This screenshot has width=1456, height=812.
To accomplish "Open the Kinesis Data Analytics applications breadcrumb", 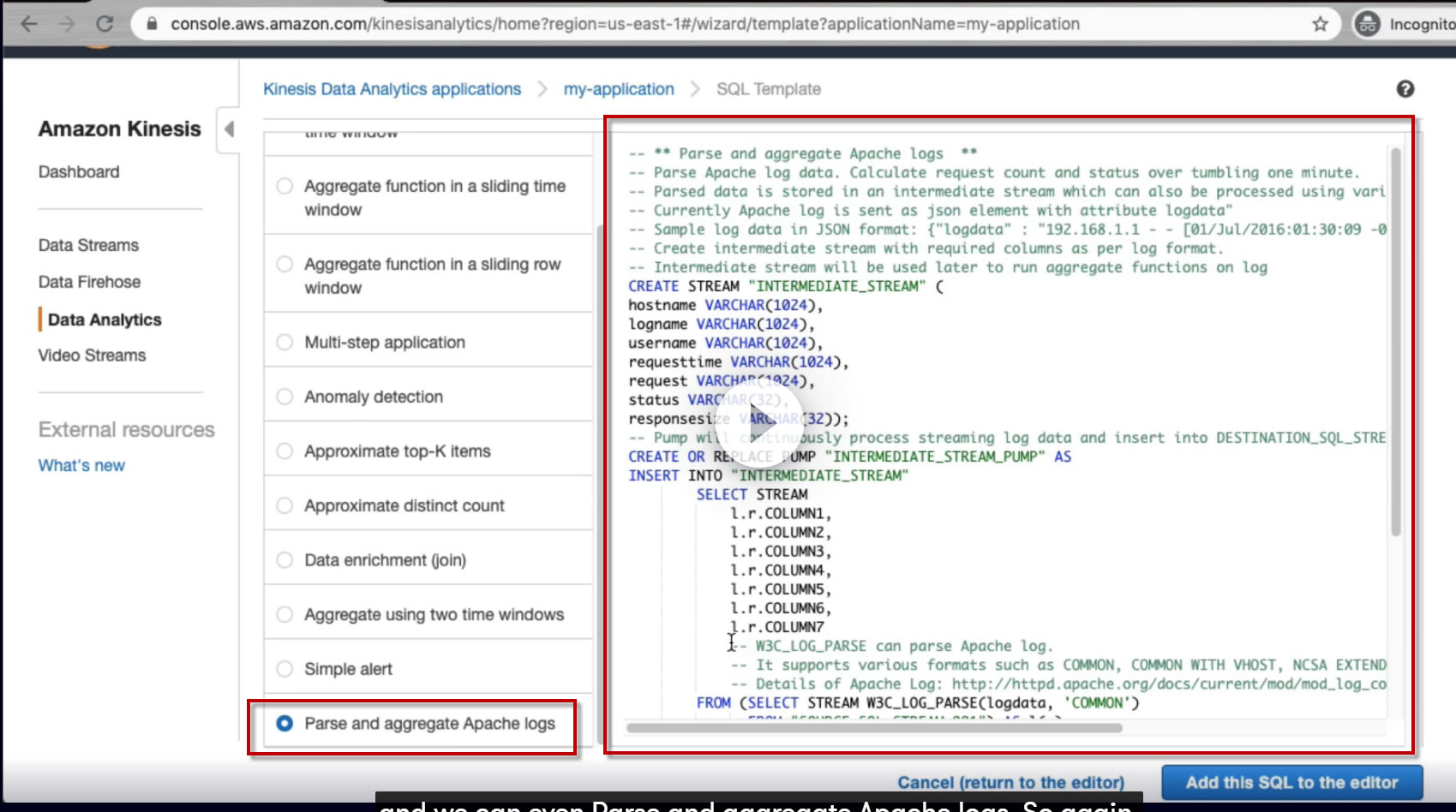I will click(x=392, y=89).
